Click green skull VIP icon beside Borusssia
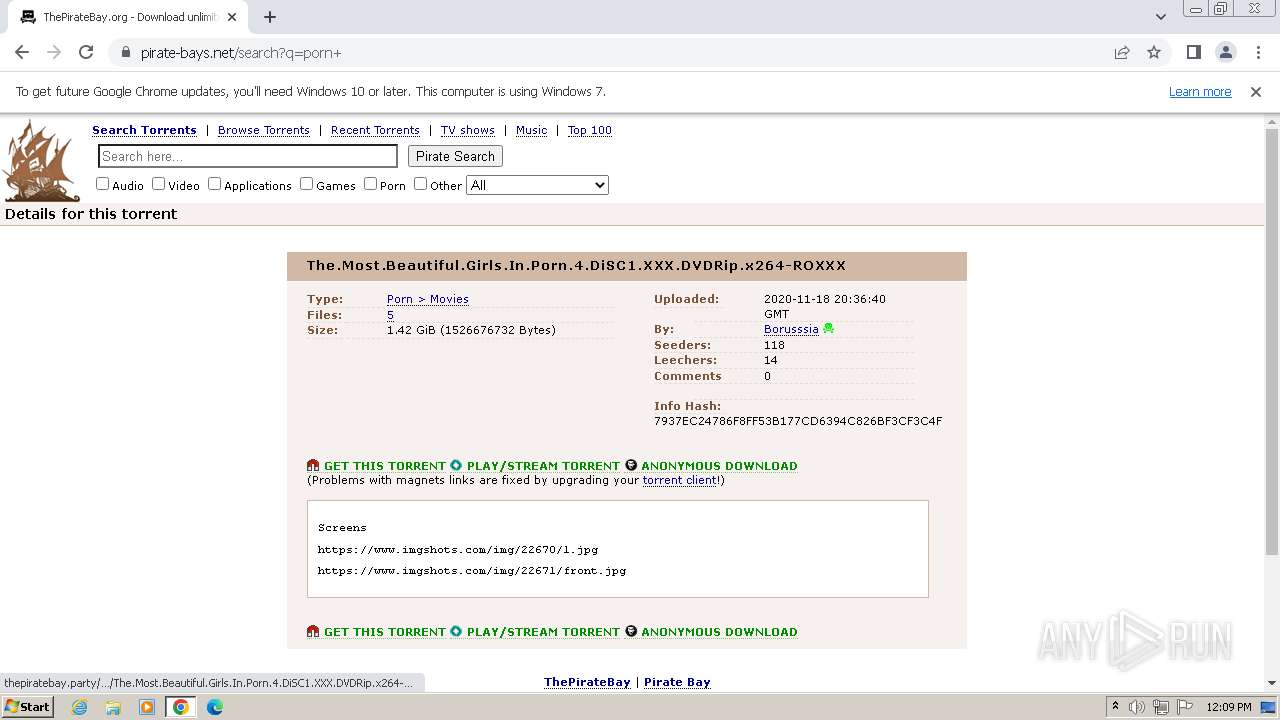Viewport: 1280px width, 720px height. (828, 329)
